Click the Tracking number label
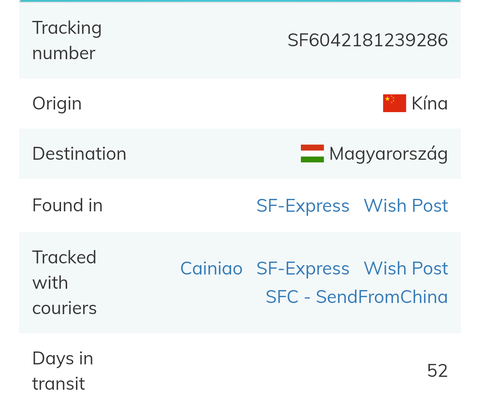Viewport: 480px width, 416px height. coord(67,40)
